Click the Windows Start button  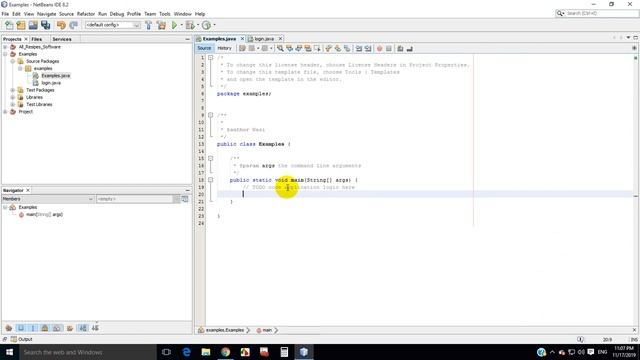(x=9, y=352)
